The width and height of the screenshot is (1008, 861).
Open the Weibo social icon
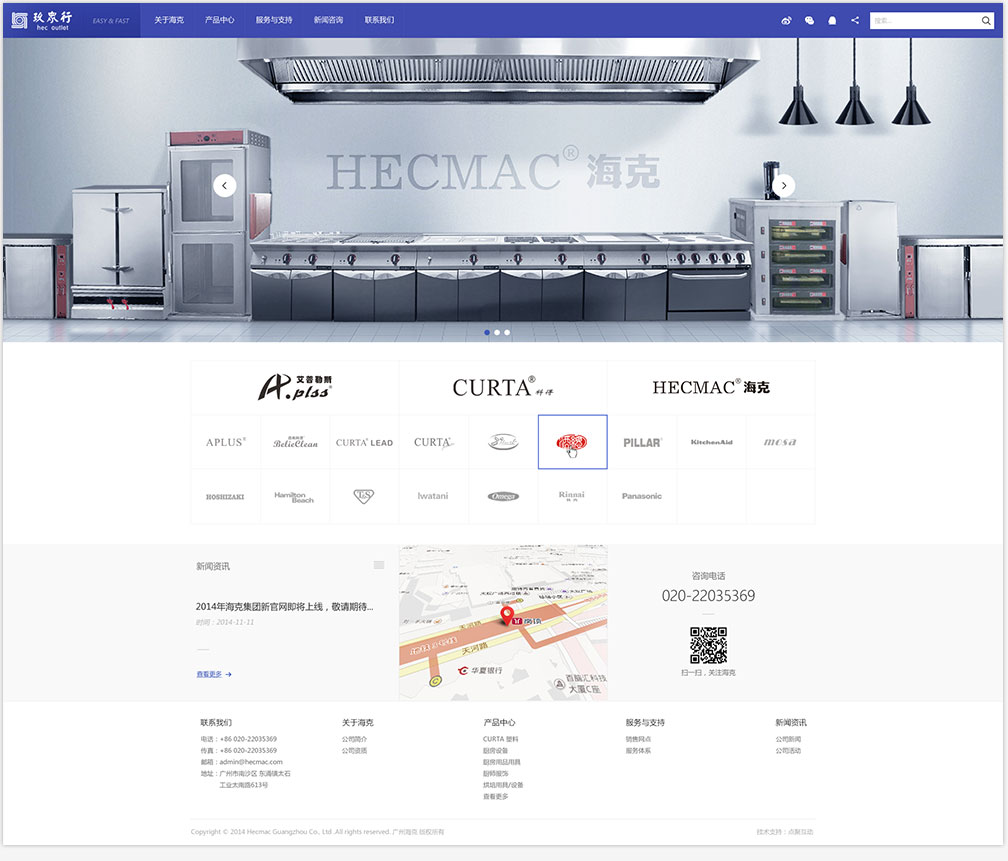tap(786, 21)
